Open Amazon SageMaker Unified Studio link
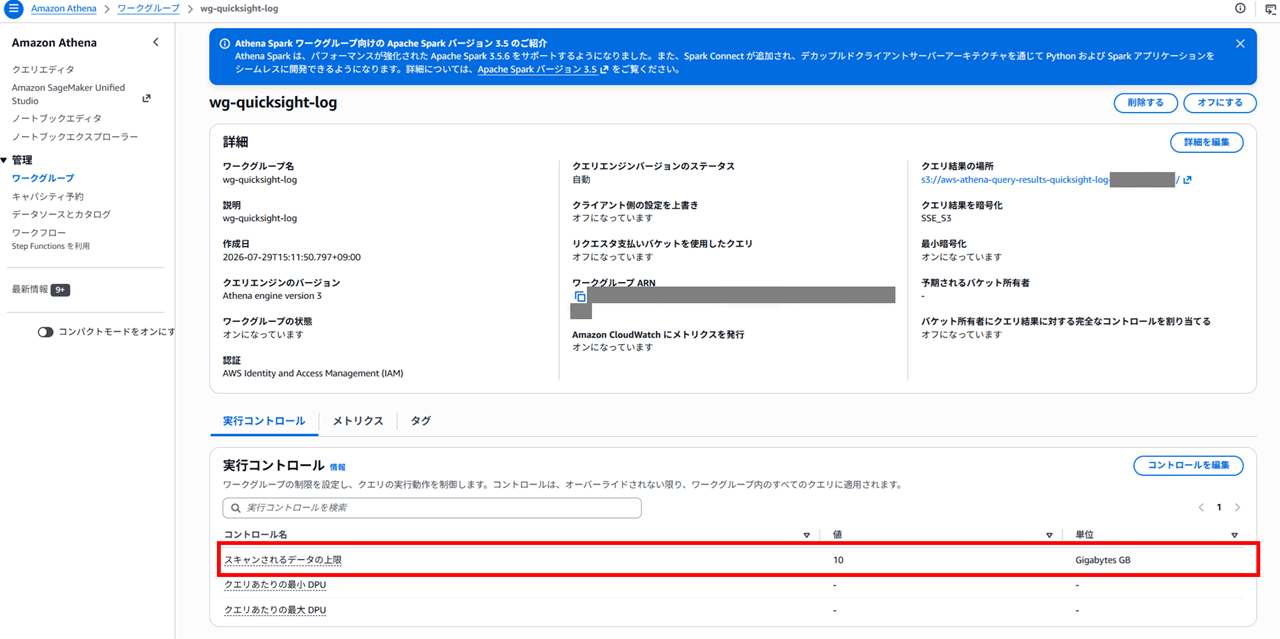 click(x=68, y=94)
